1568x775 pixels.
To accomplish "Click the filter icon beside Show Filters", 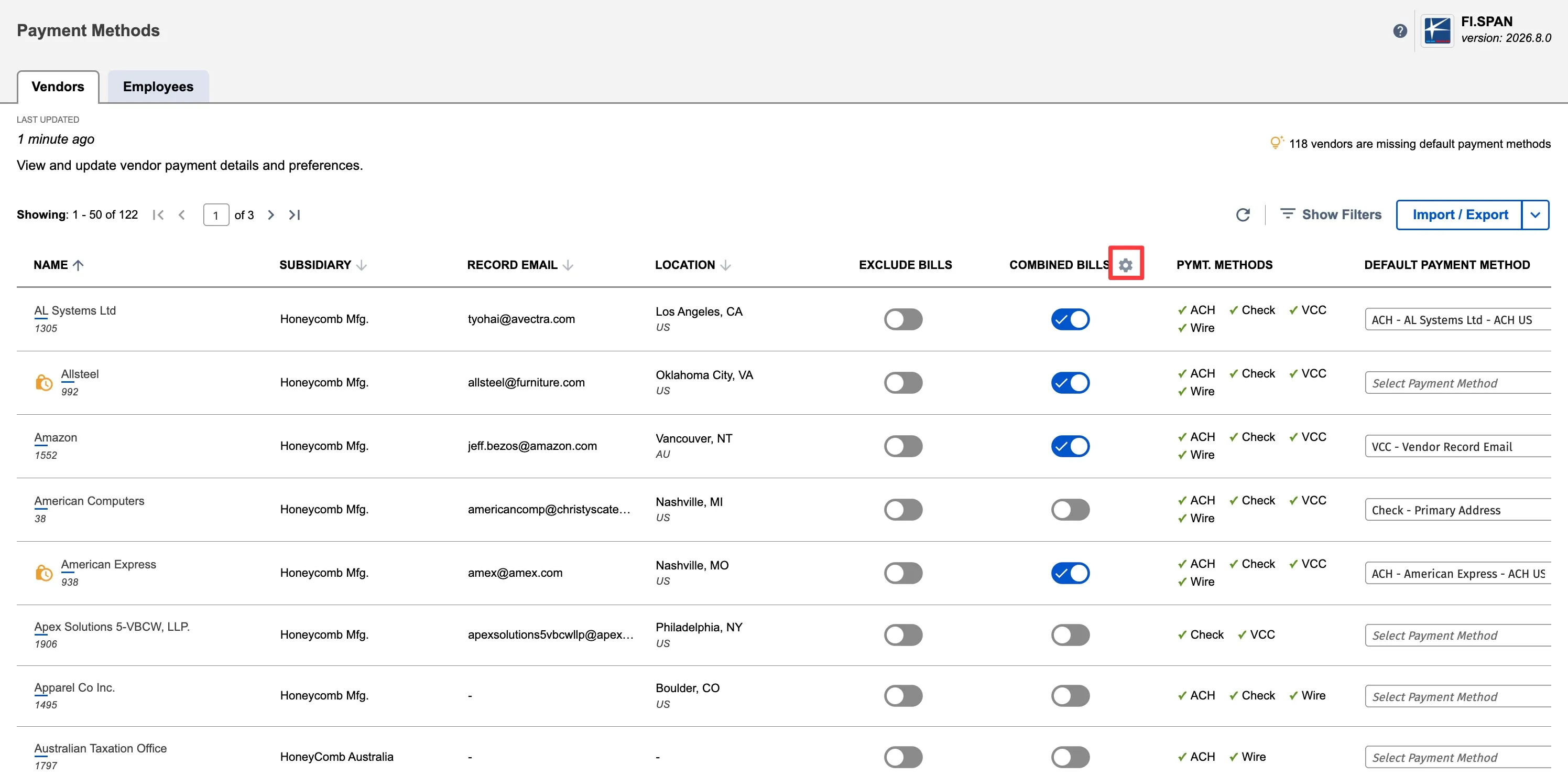I will click(1288, 214).
